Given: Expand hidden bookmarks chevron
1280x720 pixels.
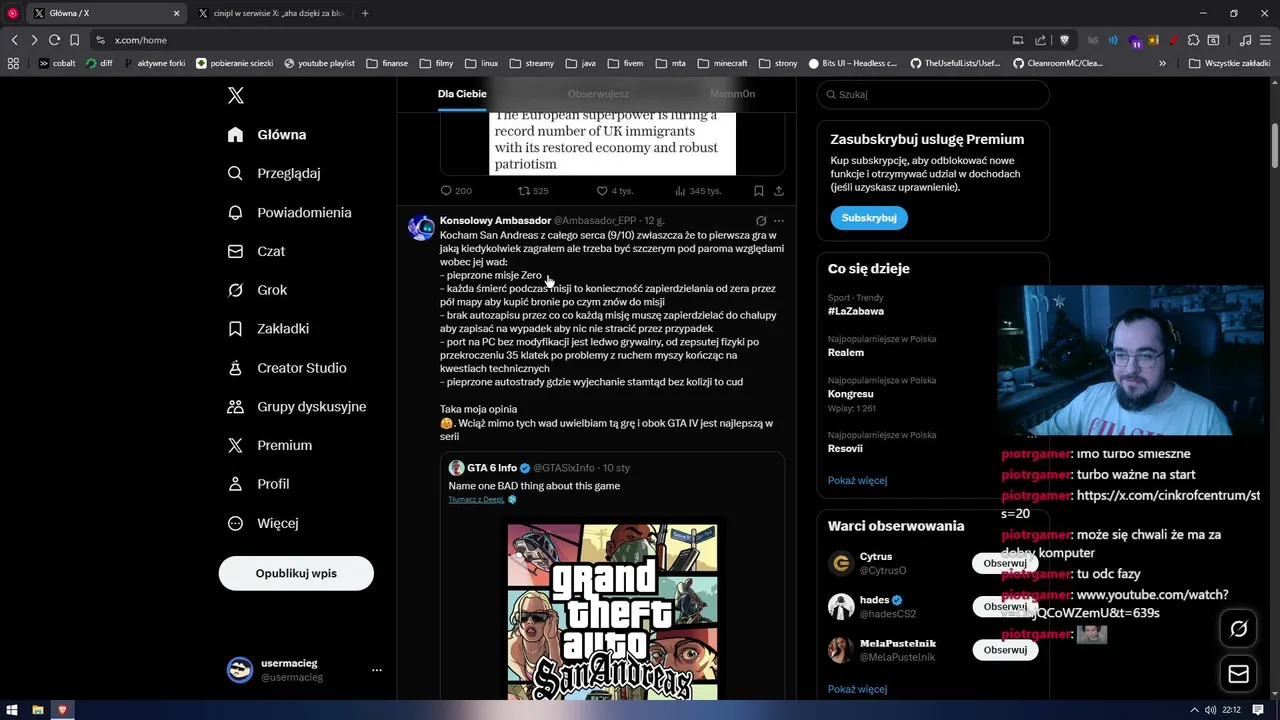Looking at the screenshot, I should [x=1162, y=63].
